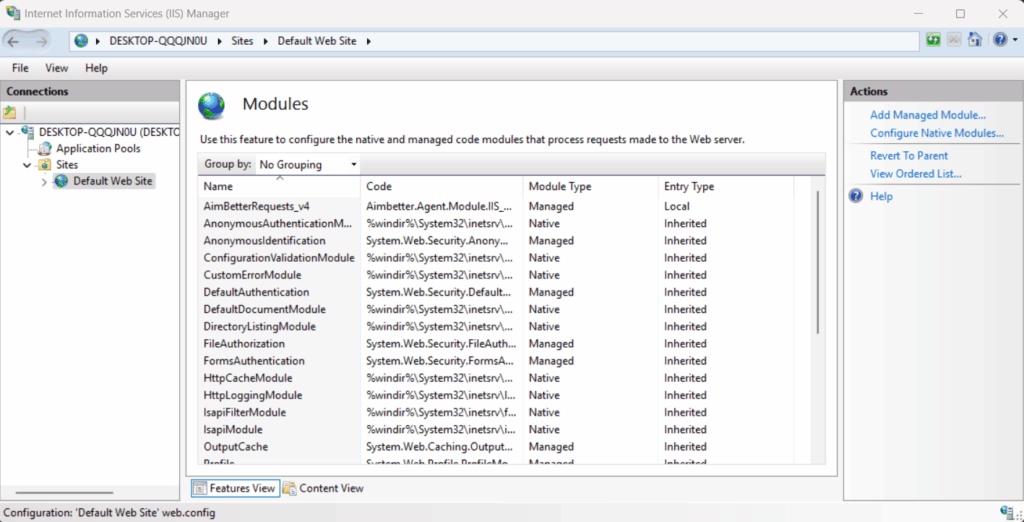Screen dimensions: 1024x522
Task: Open the View menu
Action: 57,68
